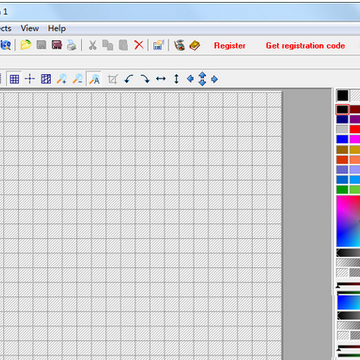360x360 pixels.
Task: Select the Crop tool icon
Action: coord(113,79)
